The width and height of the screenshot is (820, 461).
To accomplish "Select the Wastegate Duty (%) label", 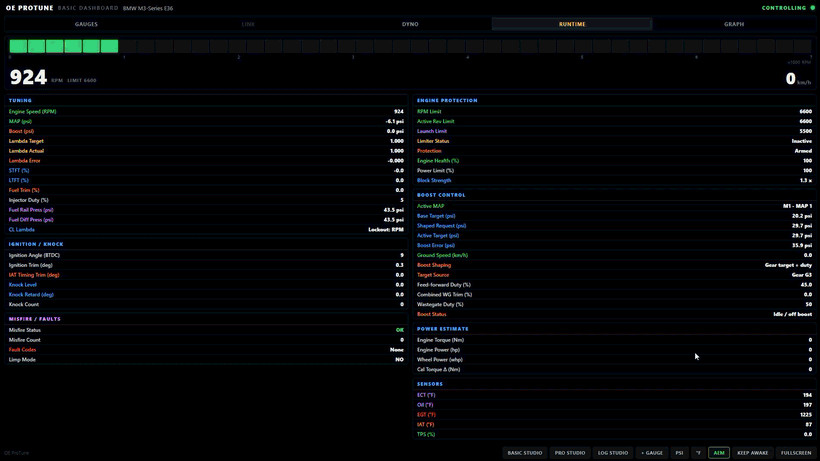I will tap(440, 304).
